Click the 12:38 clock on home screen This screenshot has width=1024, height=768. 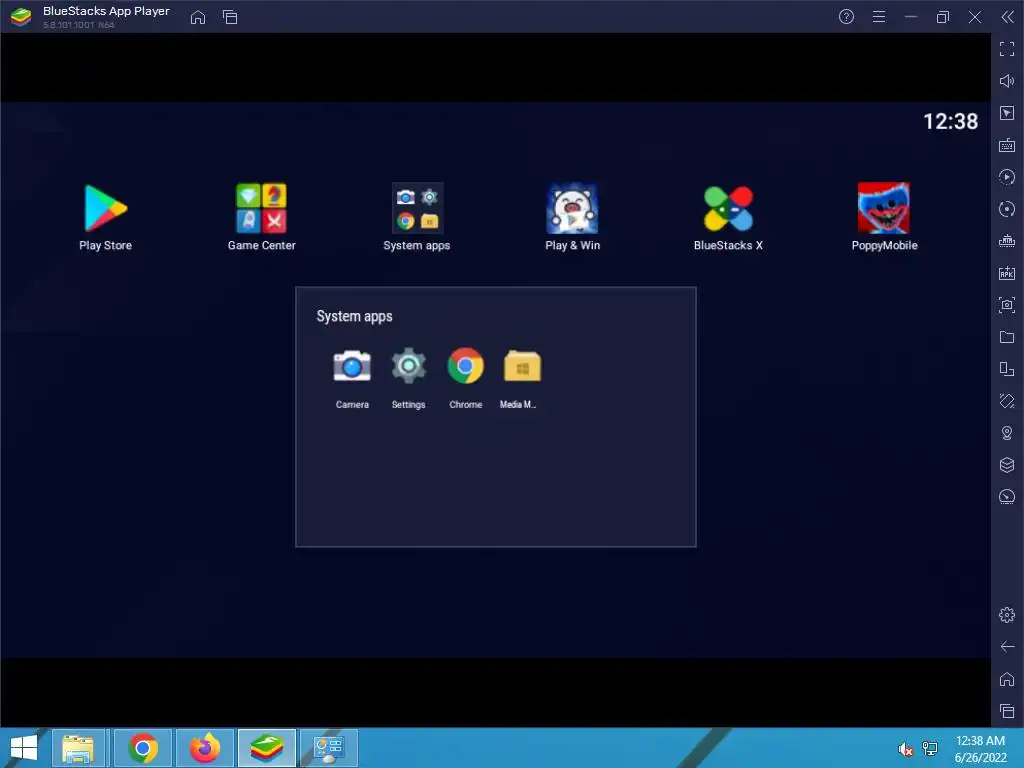(950, 121)
